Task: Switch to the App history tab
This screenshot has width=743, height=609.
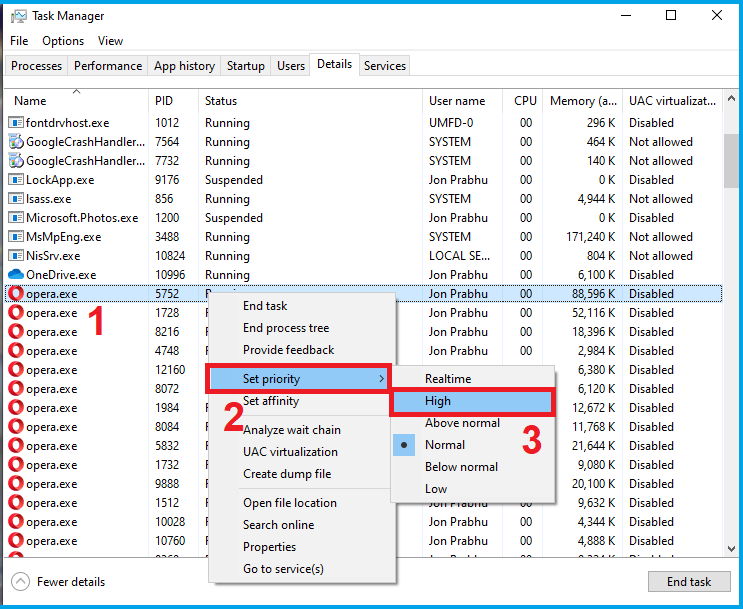Action: (184, 66)
